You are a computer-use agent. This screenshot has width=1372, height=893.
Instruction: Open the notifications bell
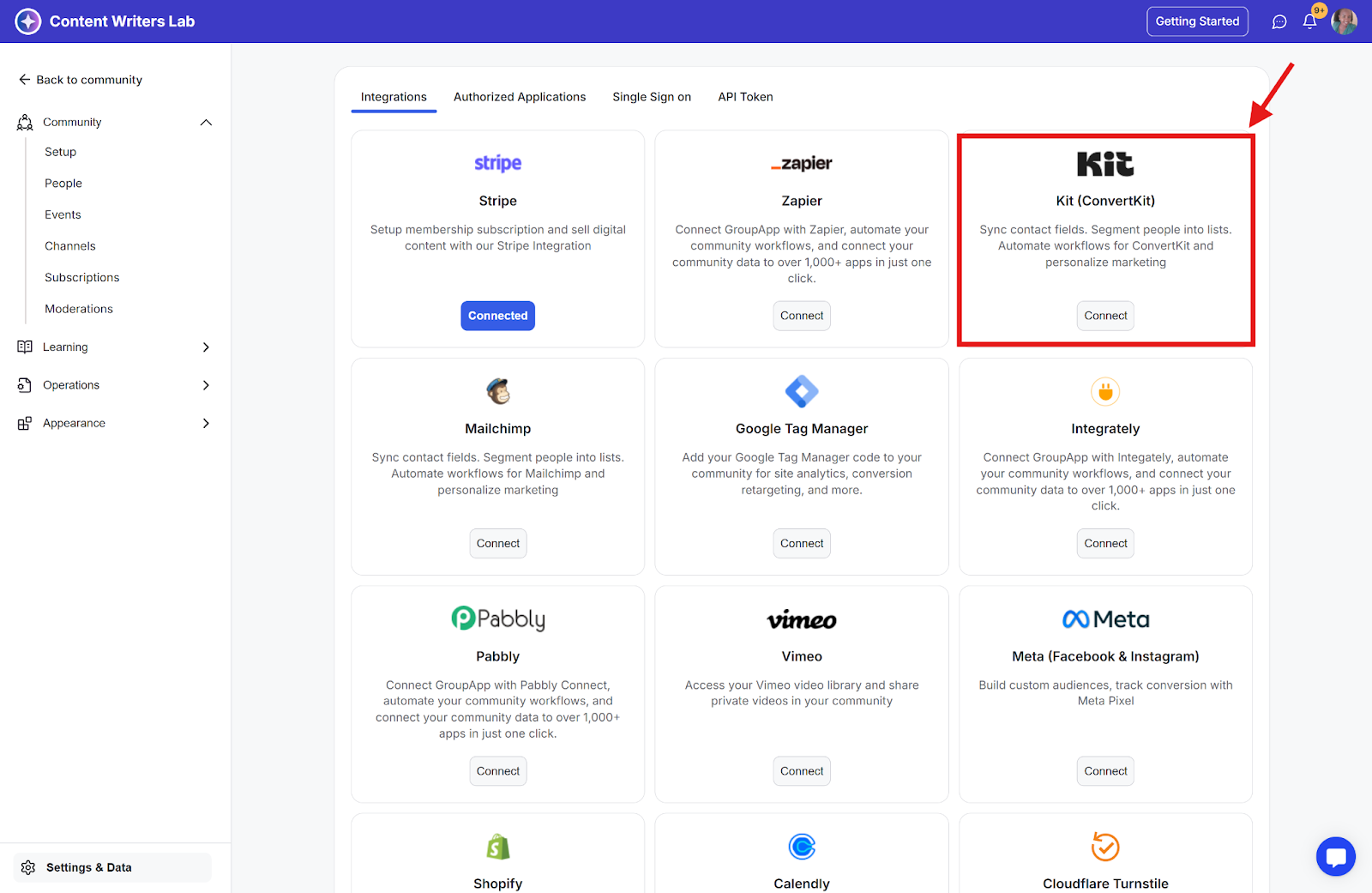[1309, 21]
